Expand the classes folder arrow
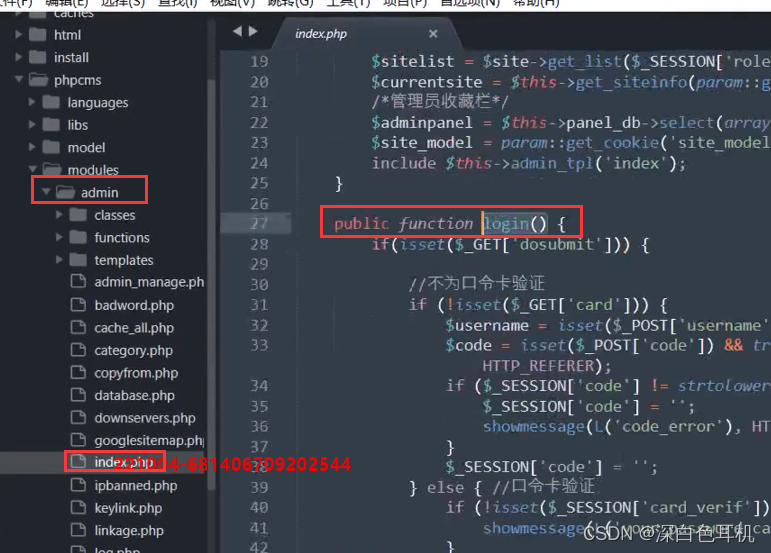This screenshot has height=553, width=771. pos(59,215)
